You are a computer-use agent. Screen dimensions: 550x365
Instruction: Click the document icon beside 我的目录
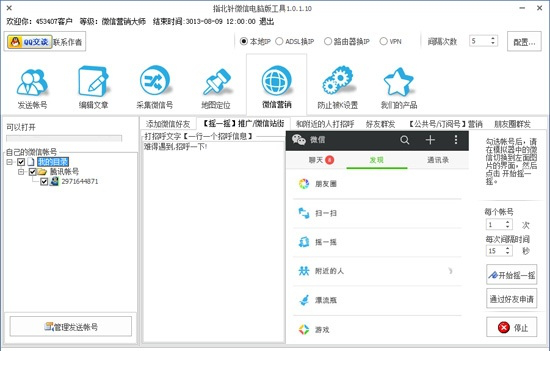pos(31,162)
